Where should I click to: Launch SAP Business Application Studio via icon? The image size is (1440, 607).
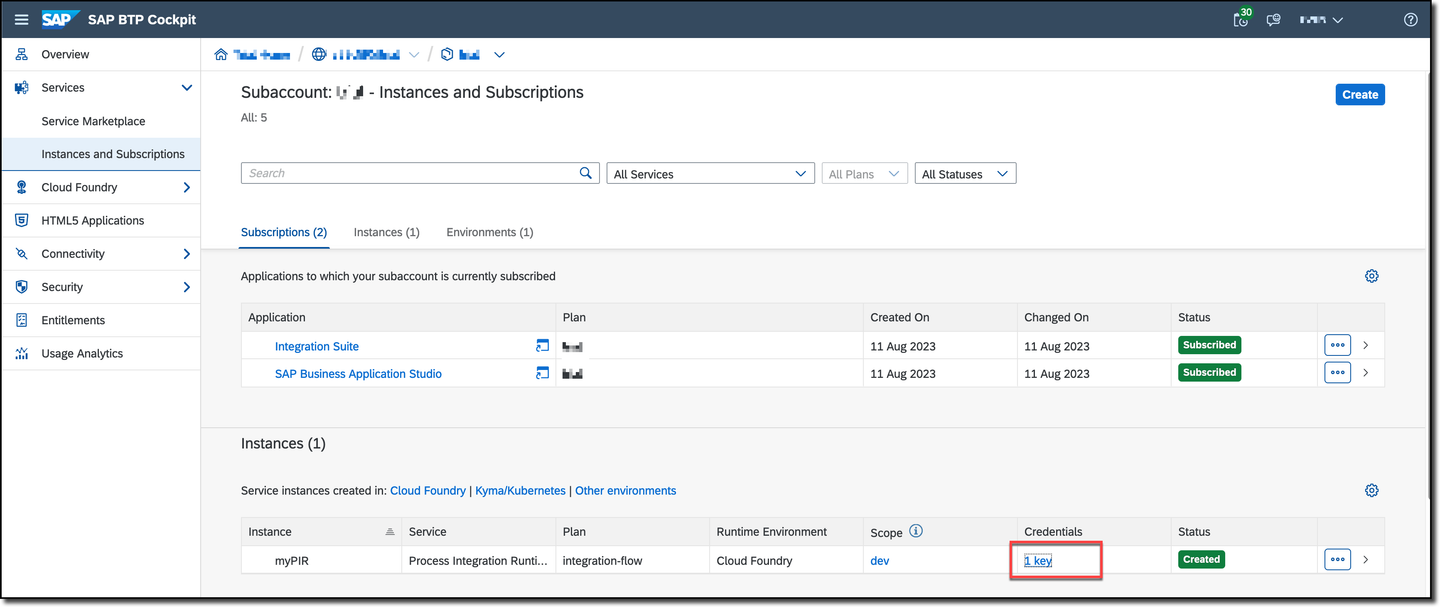543,373
